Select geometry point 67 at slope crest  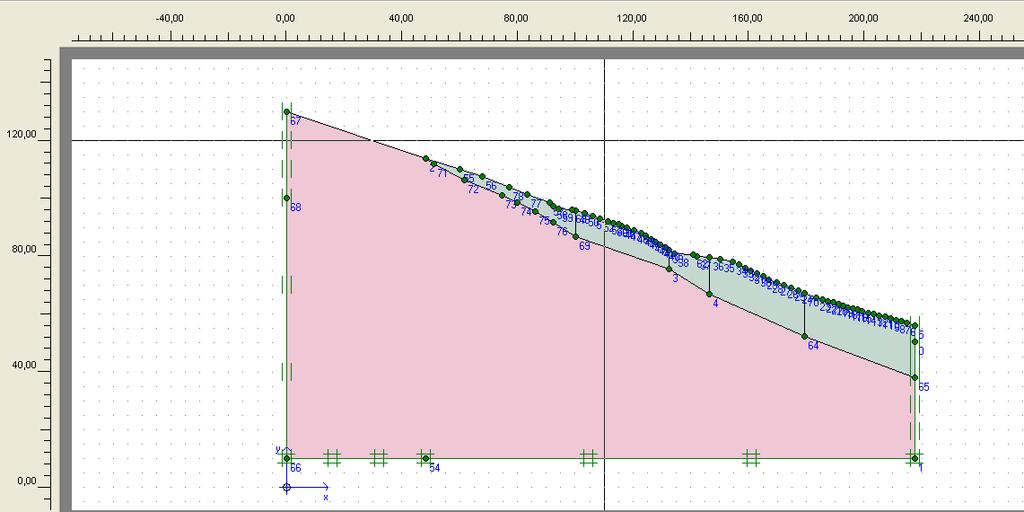coord(287,112)
